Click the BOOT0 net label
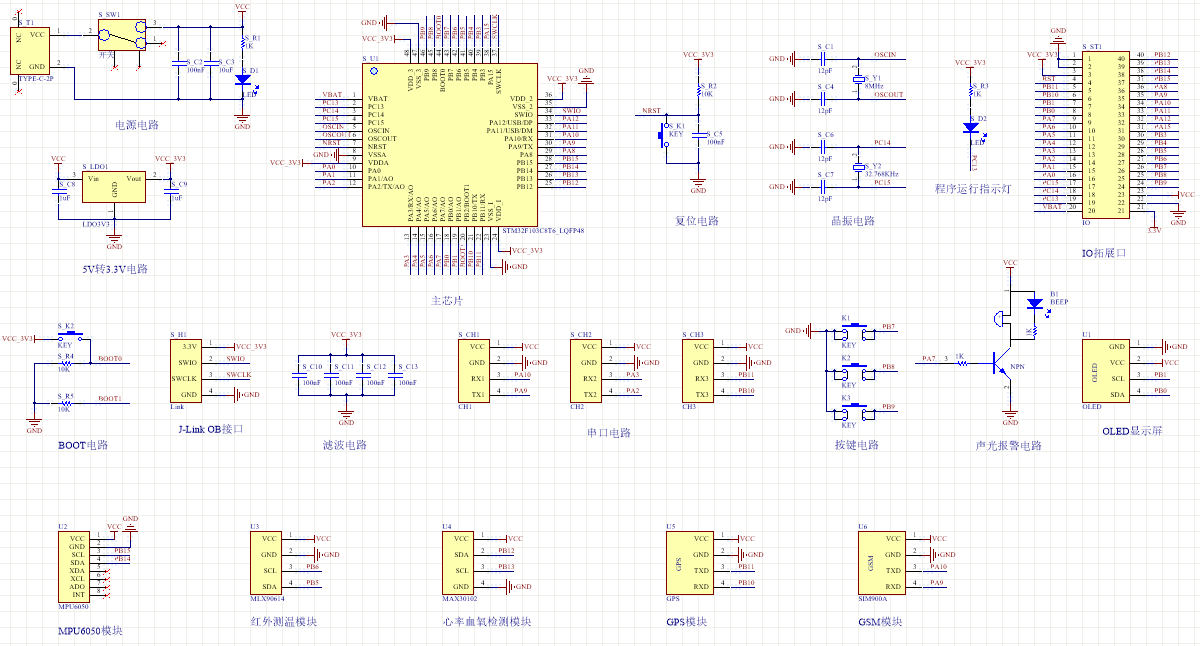Image resolution: width=1200 pixels, height=646 pixels. [110, 358]
